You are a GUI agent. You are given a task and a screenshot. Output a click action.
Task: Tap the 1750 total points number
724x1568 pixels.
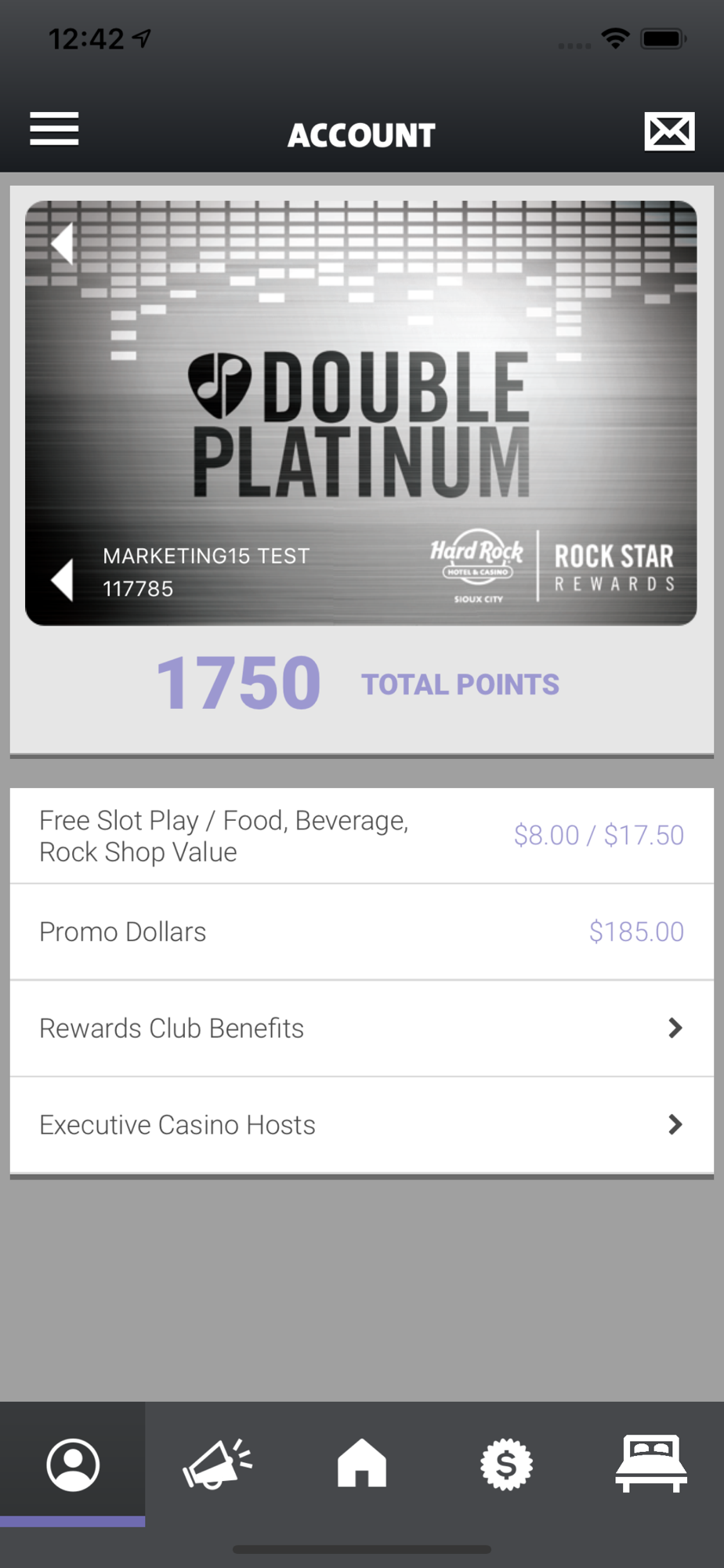coord(239,684)
